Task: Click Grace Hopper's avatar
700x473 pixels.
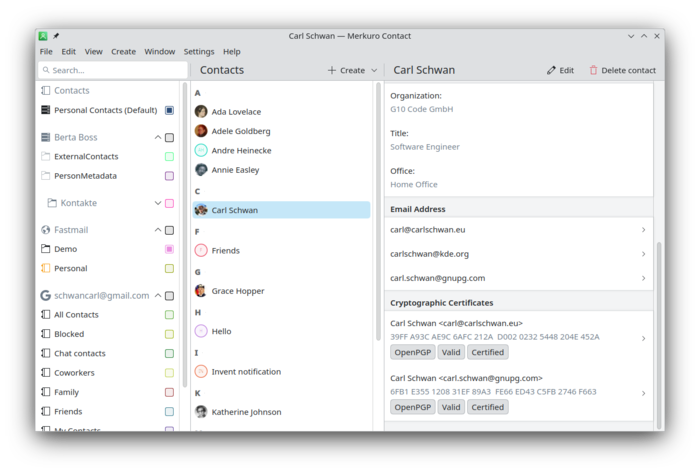Action: tap(201, 291)
